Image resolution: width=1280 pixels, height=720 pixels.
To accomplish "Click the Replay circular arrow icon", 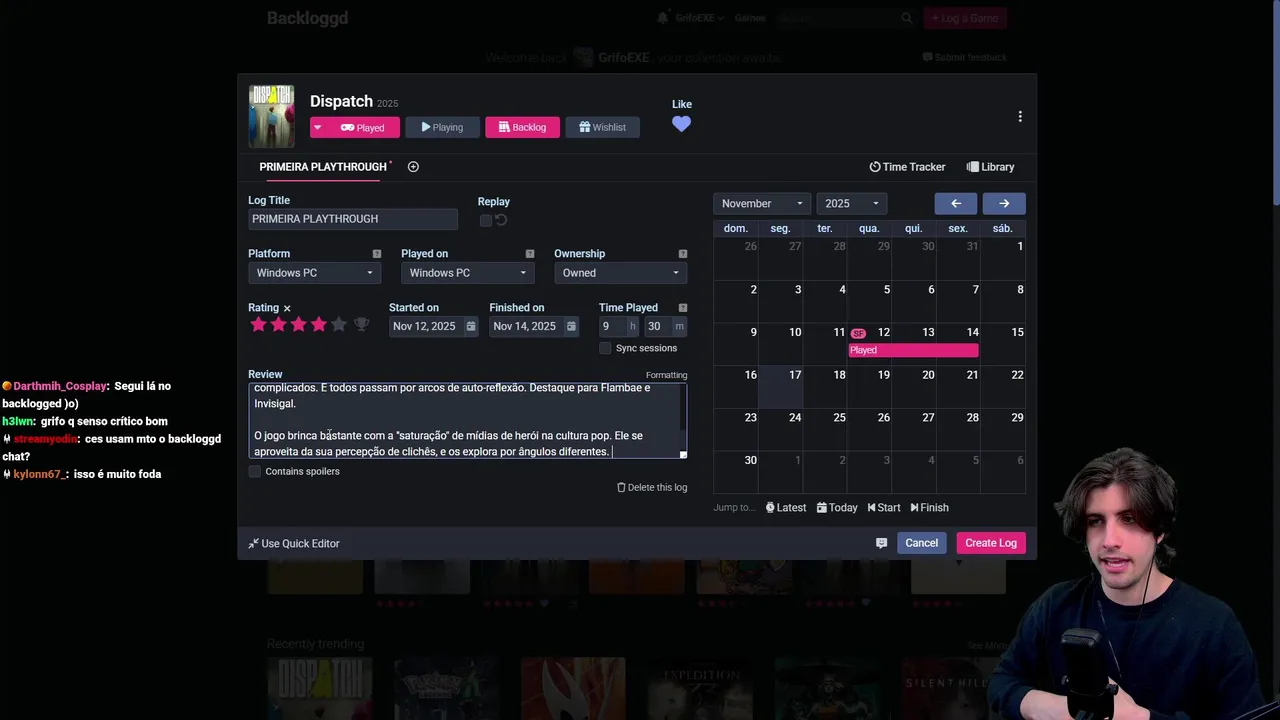I will coord(501,220).
